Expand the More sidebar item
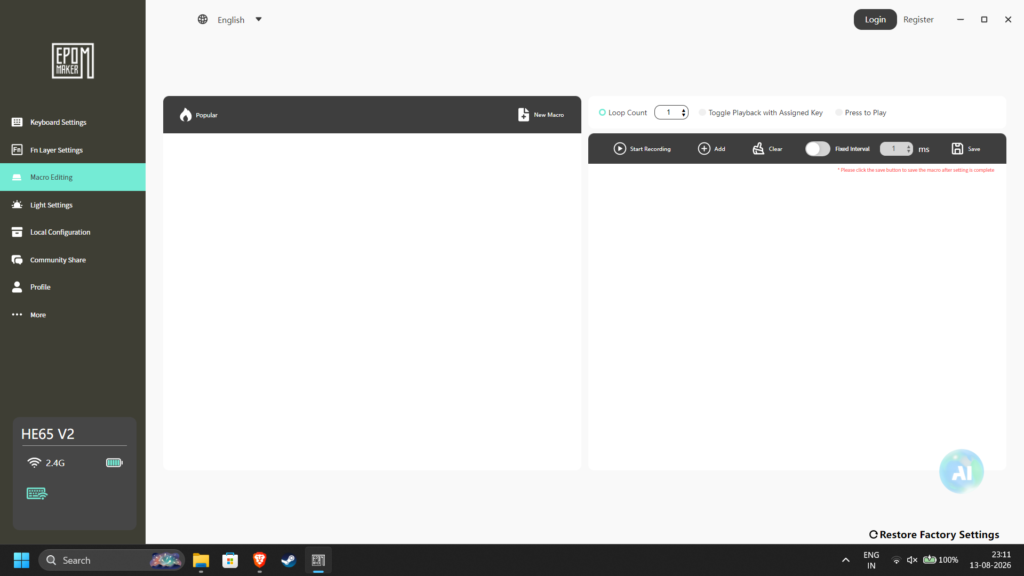 click(72, 314)
